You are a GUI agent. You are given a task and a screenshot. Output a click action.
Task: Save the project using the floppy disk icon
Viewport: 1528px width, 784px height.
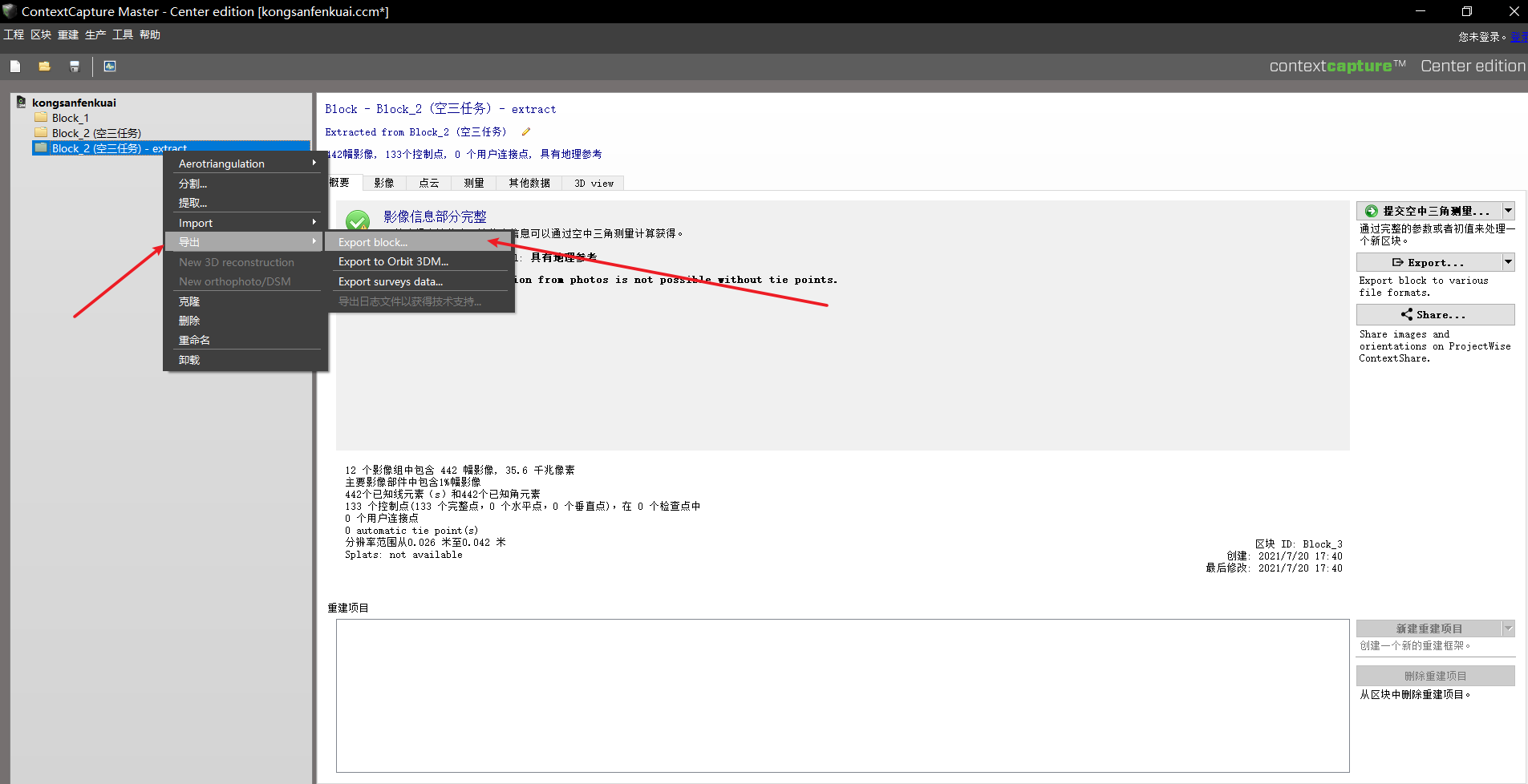[x=75, y=67]
